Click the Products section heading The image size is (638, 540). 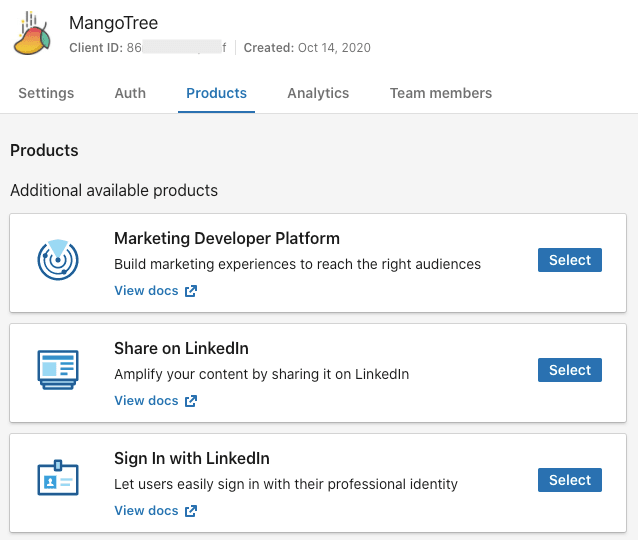tap(44, 150)
